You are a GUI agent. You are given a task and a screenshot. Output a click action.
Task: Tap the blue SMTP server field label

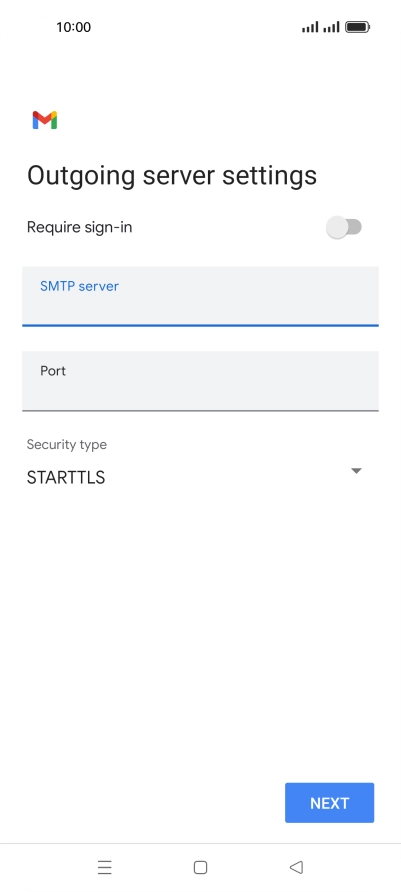click(x=79, y=286)
